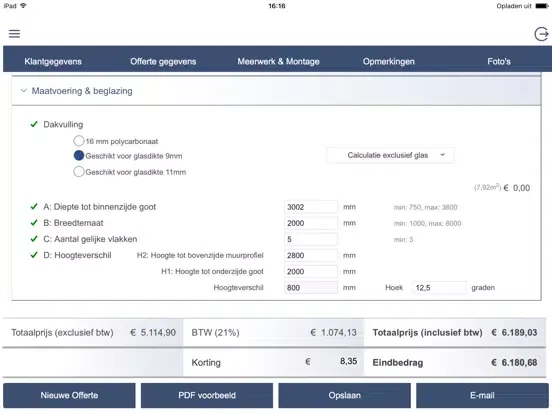552x414 pixels.
Task: Edit the Korting amount 8,35
Action: (348, 362)
